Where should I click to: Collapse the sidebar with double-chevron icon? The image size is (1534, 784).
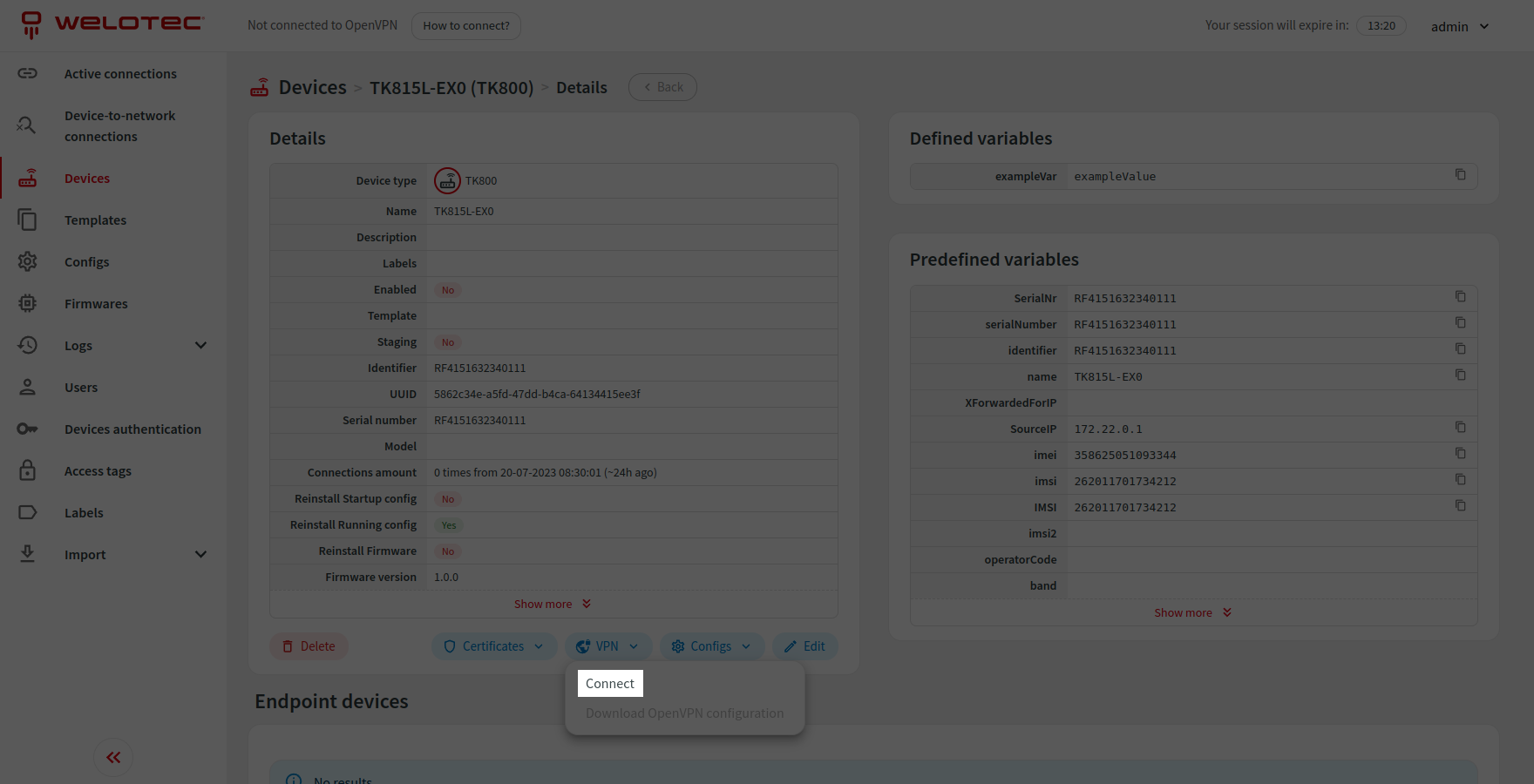coord(113,757)
